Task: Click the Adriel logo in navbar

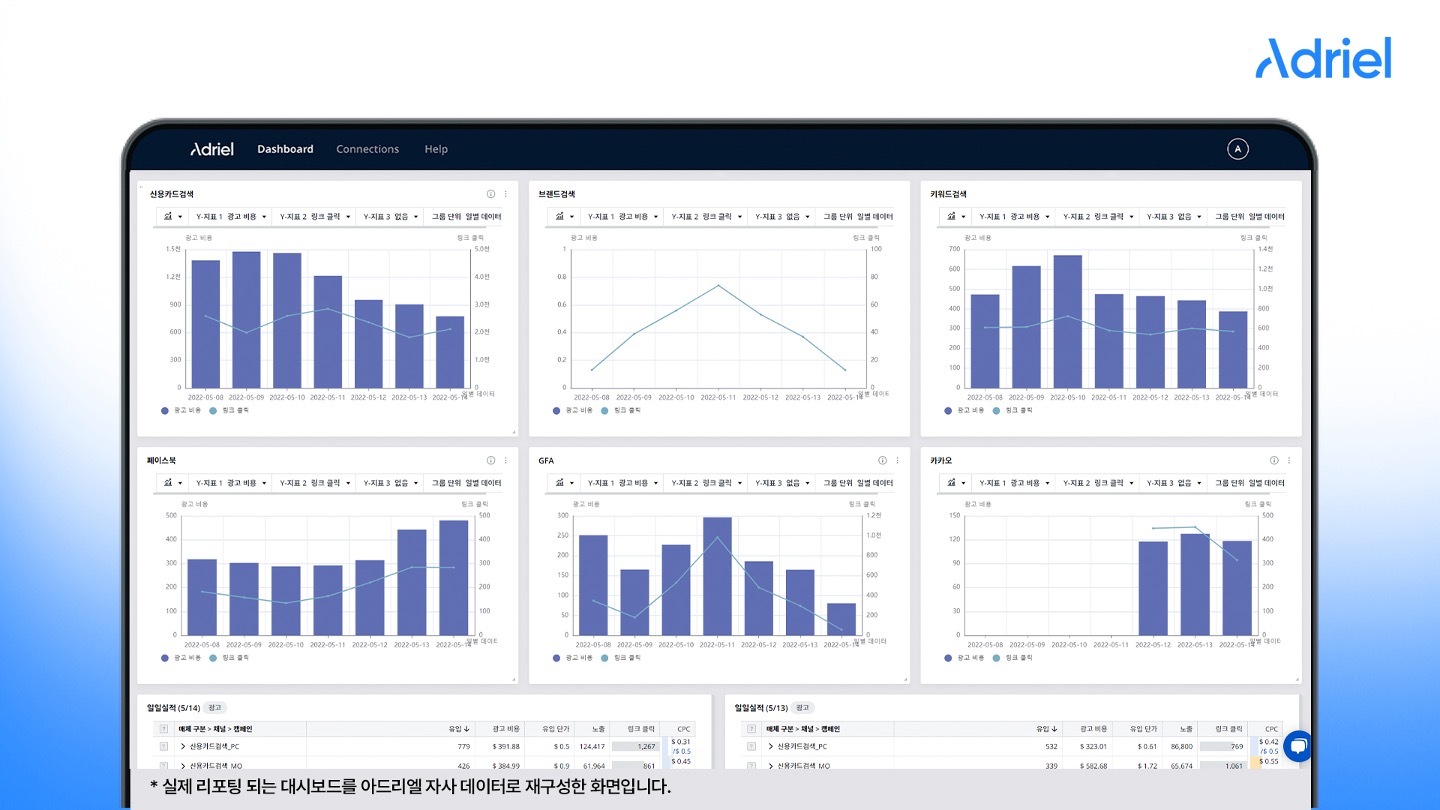Action: [x=212, y=149]
